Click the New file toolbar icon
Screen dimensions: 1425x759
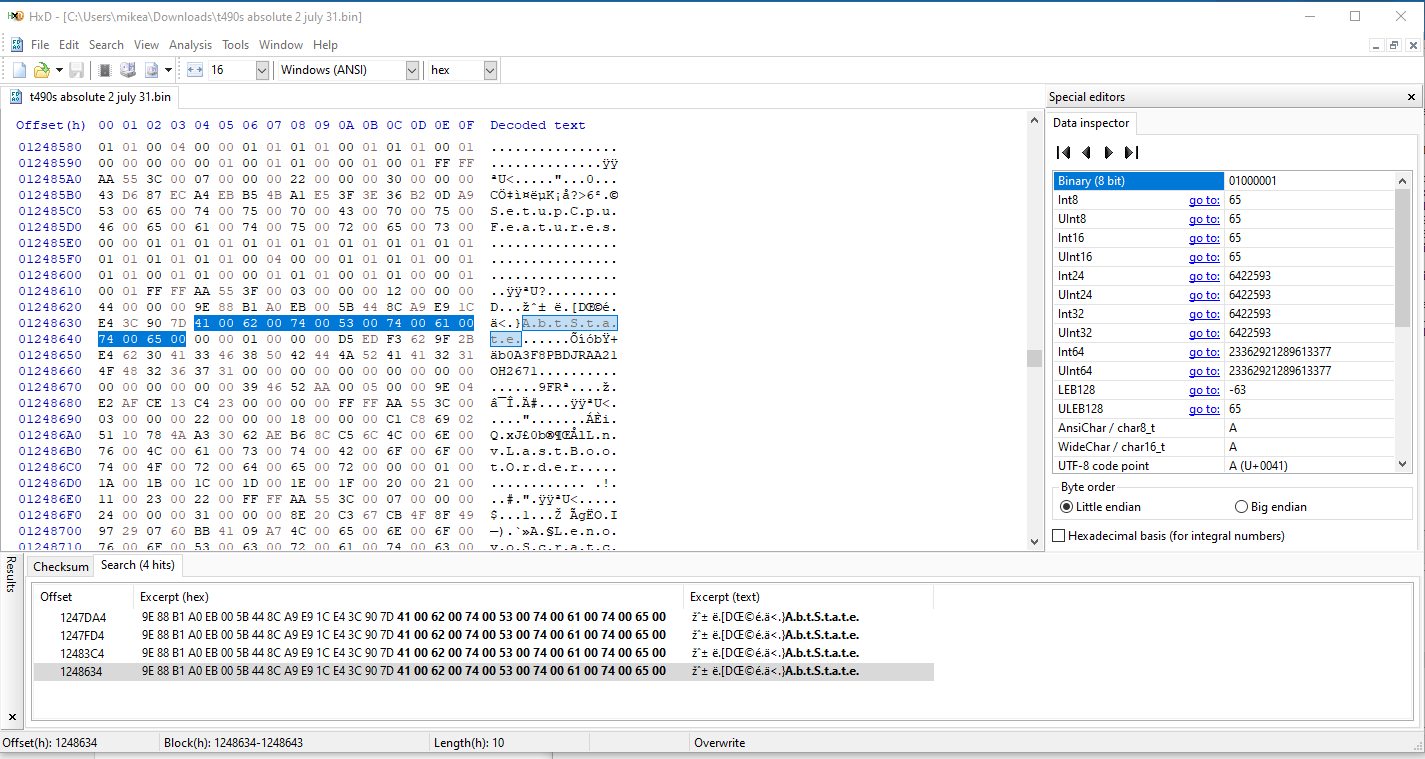pos(19,70)
